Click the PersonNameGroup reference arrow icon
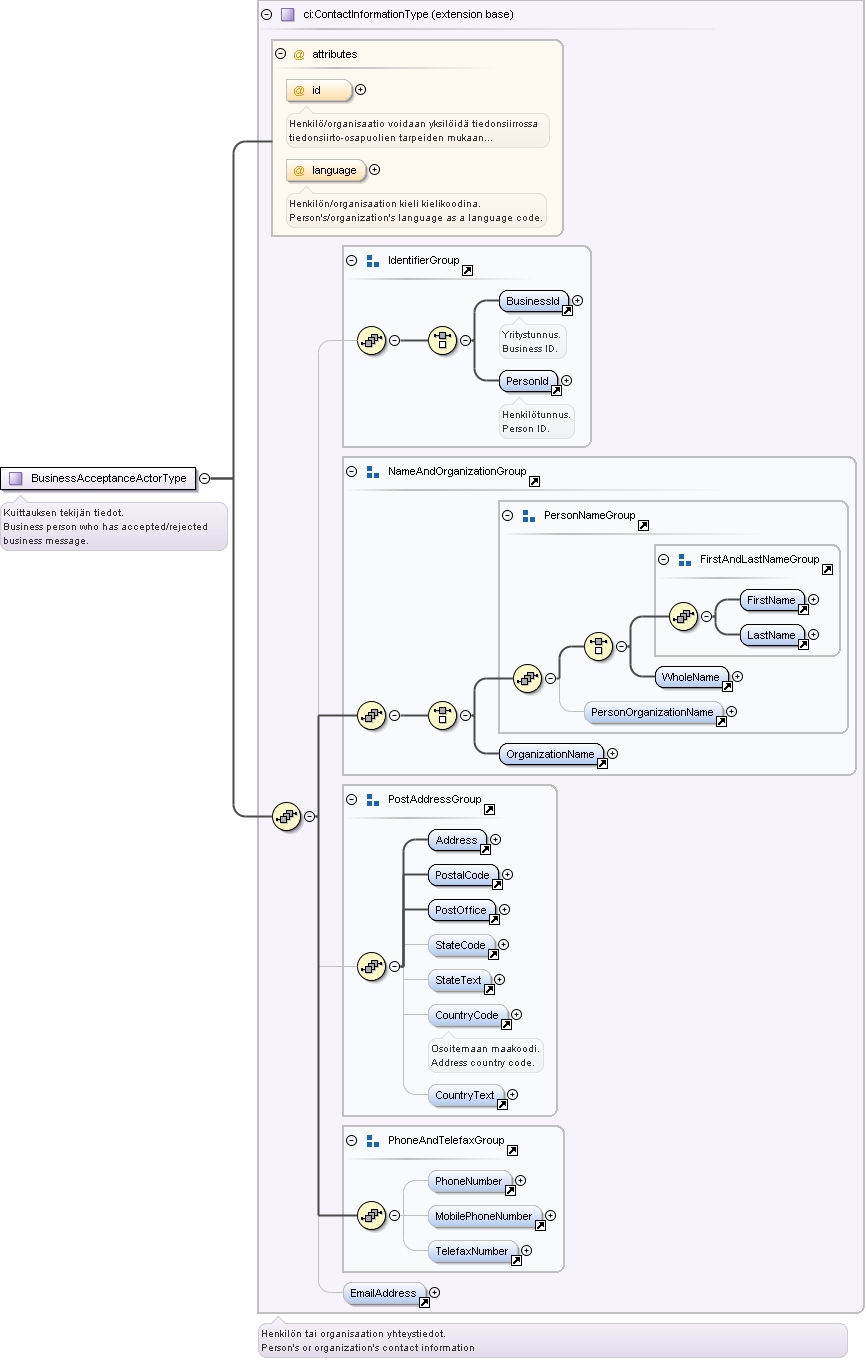 point(643,526)
